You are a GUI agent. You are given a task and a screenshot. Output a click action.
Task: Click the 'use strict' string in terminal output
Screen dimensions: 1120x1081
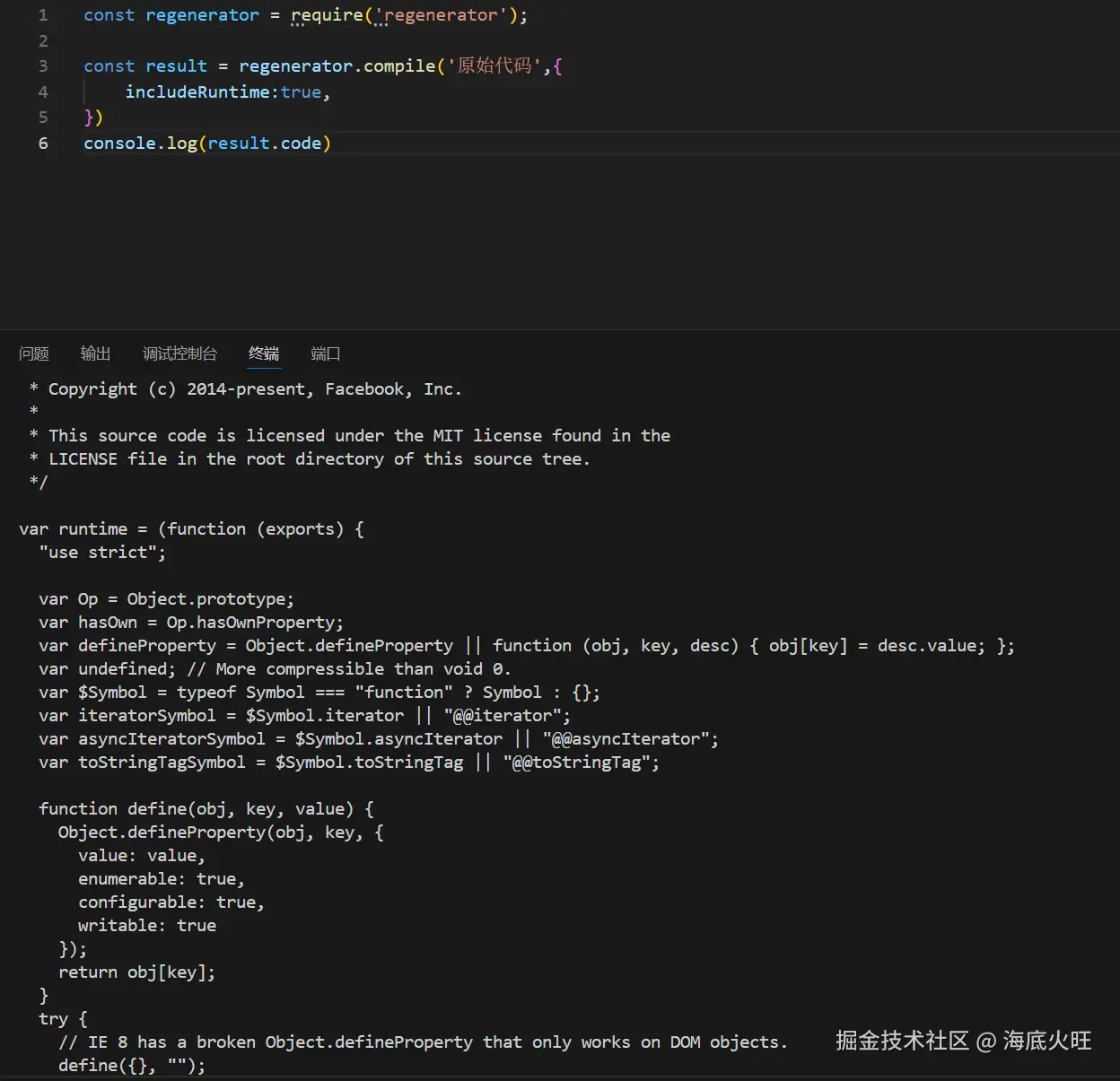pos(101,552)
